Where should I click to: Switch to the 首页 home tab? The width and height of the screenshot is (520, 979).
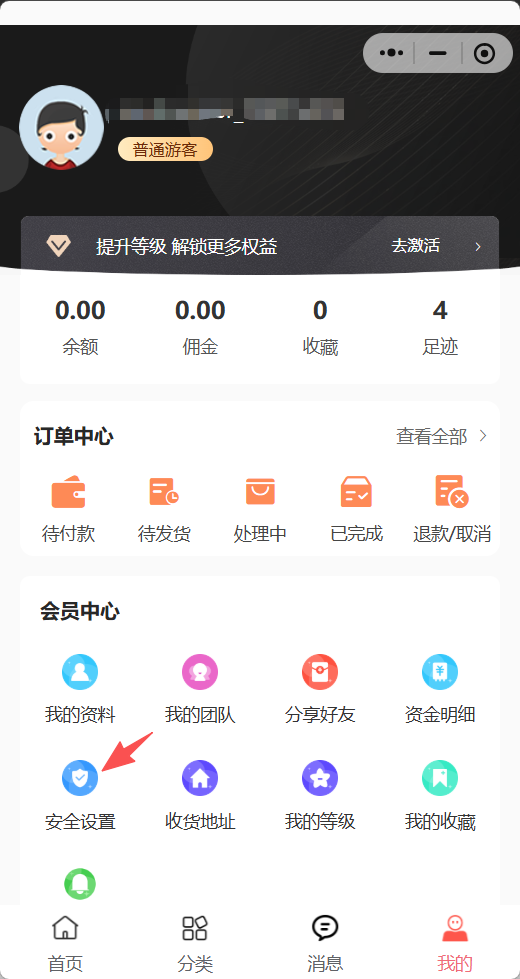click(x=65, y=943)
